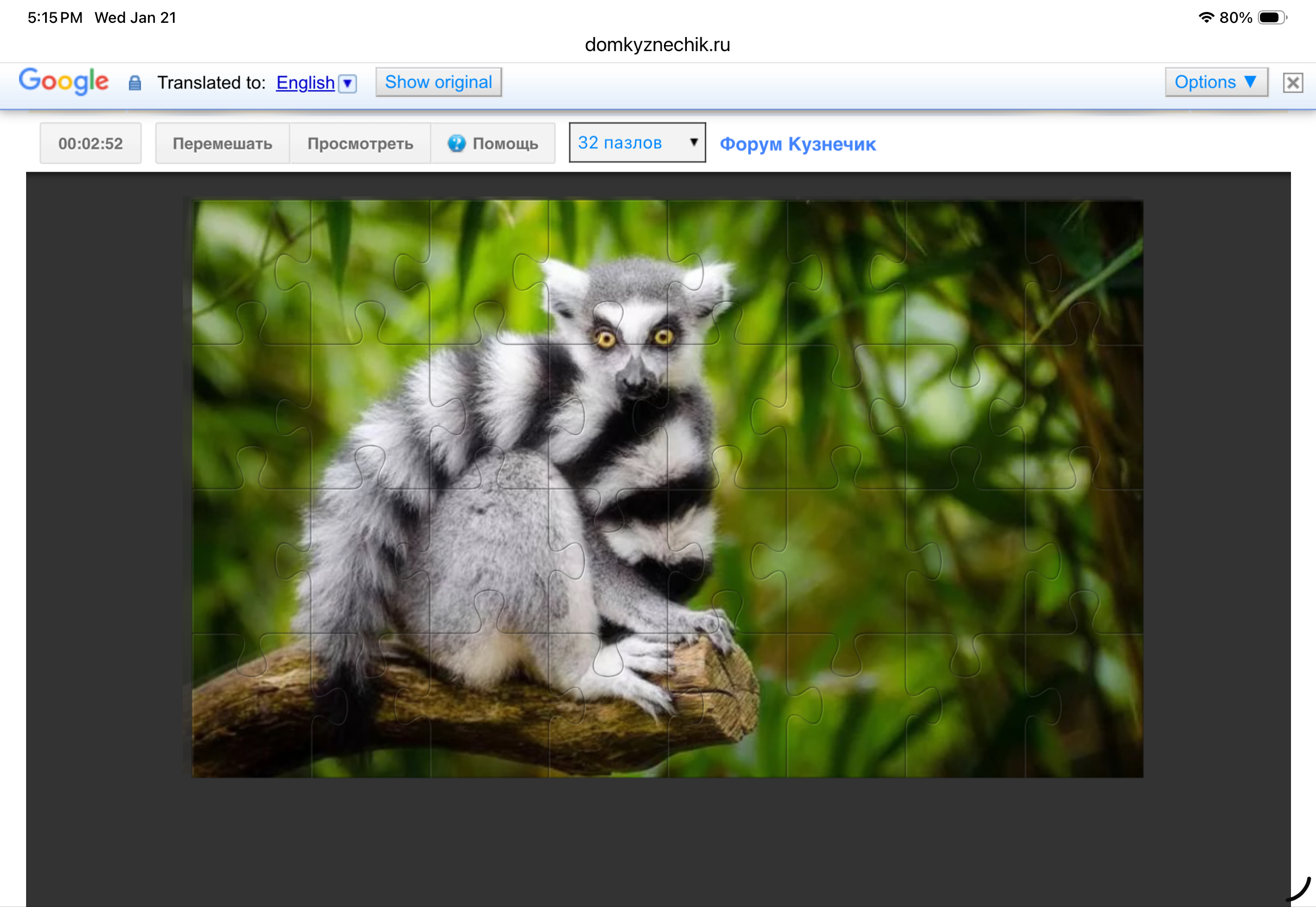
Task: Open the 32 пазлов piece-count selector
Action: tap(637, 142)
